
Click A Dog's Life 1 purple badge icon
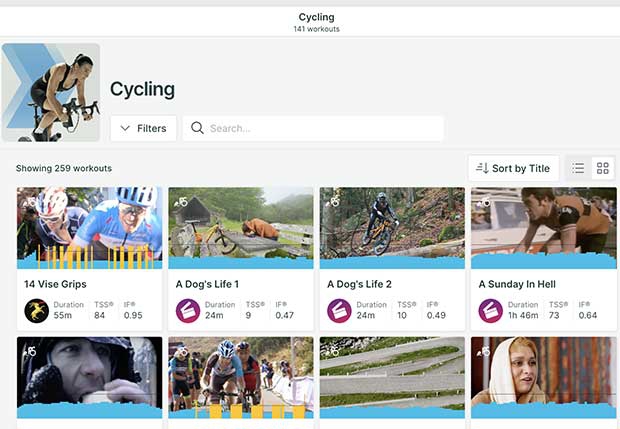[188, 311]
